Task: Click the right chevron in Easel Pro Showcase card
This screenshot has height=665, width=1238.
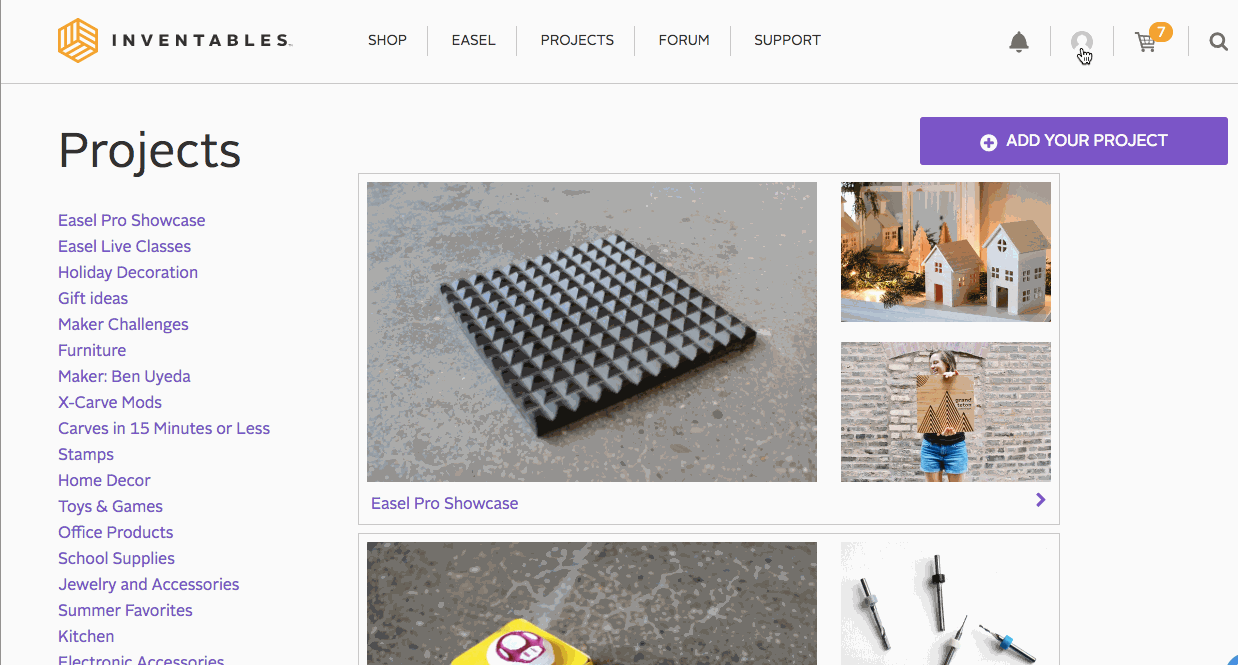Action: pyautogui.click(x=1040, y=500)
